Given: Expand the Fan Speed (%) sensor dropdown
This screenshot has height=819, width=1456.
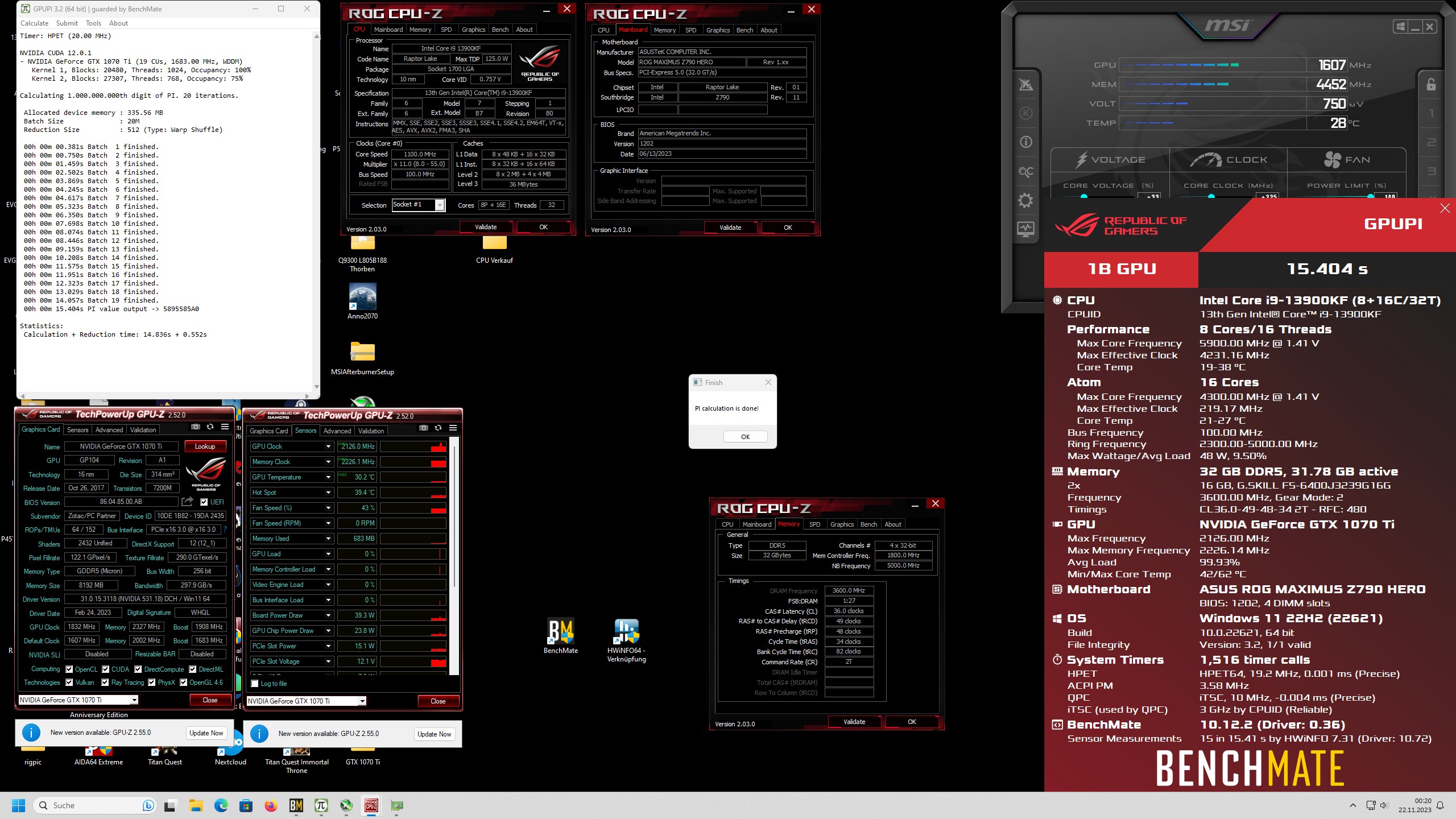Looking at the screenshot, I should [328, 508].
